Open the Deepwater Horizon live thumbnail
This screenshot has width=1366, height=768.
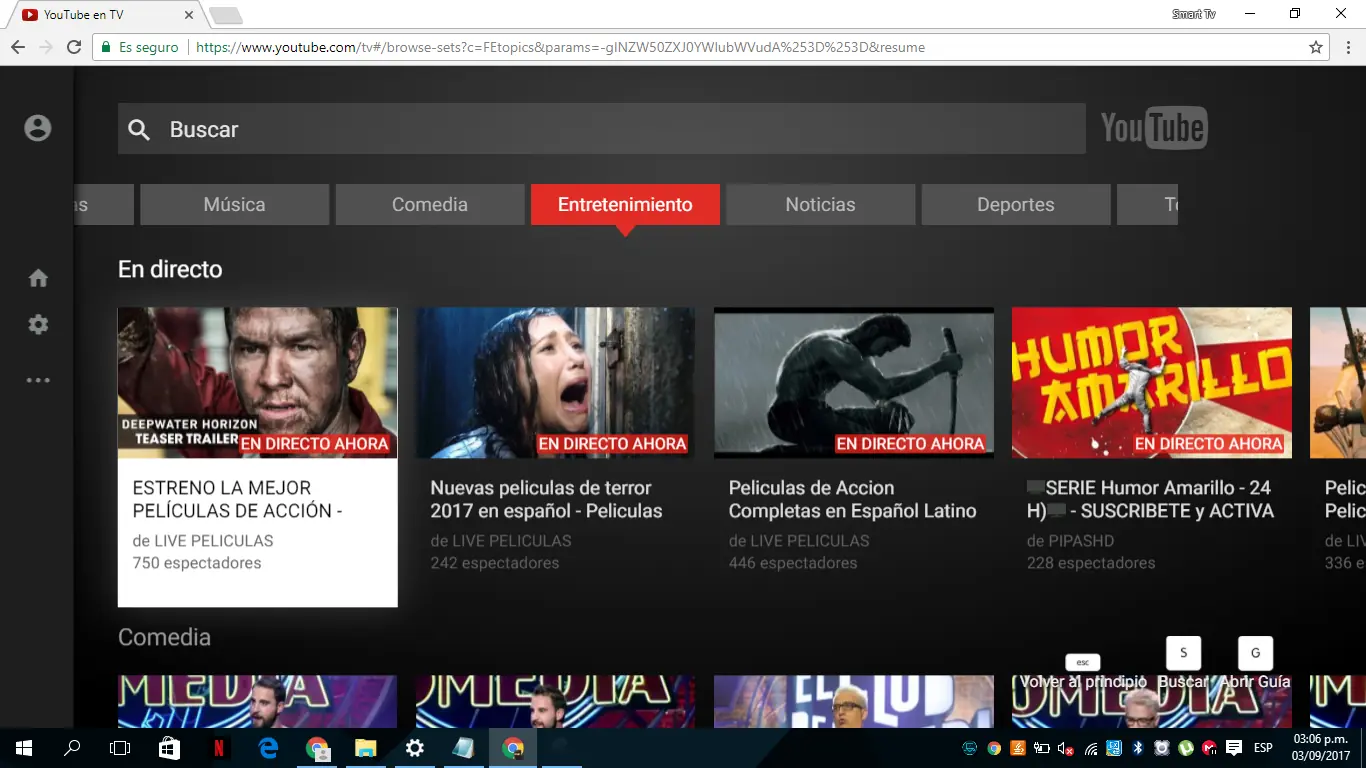(258, 382)
